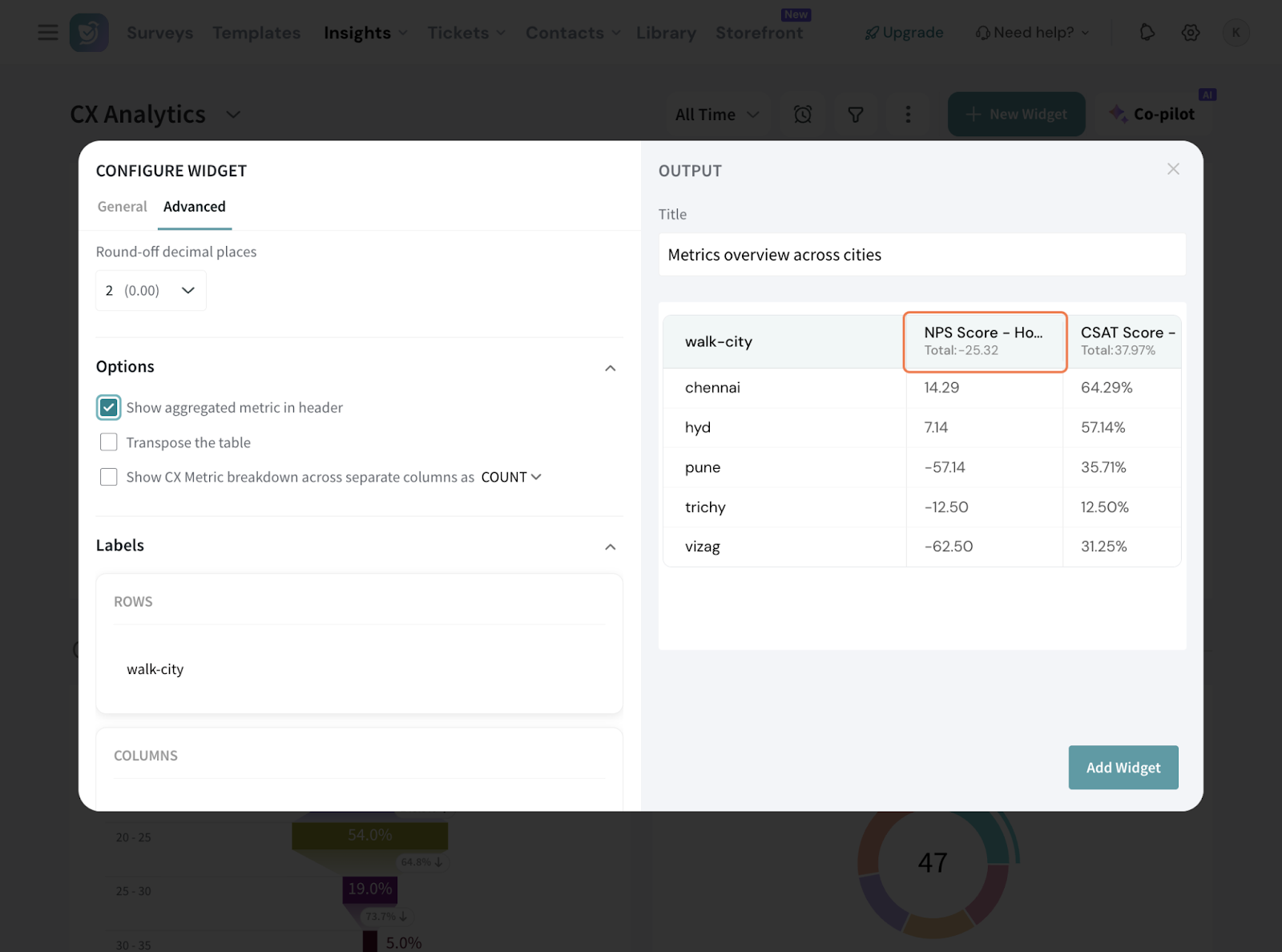The width and height of the screenshot is (1282, 952).
Task: Click the SurveySparrow logo icon
Action: coord(89,33)
